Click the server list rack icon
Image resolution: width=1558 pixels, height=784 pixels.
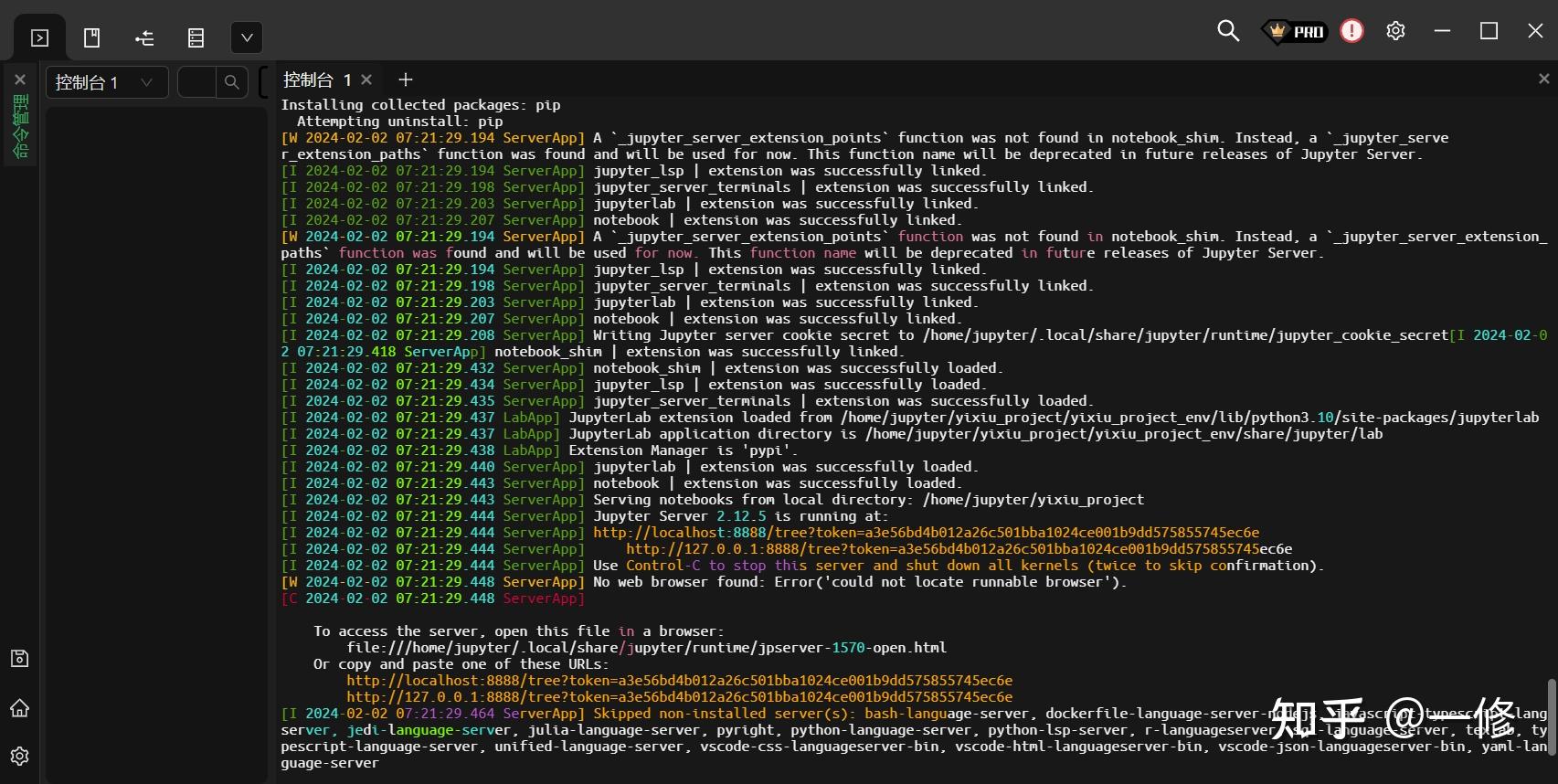(x=196, y=37)
